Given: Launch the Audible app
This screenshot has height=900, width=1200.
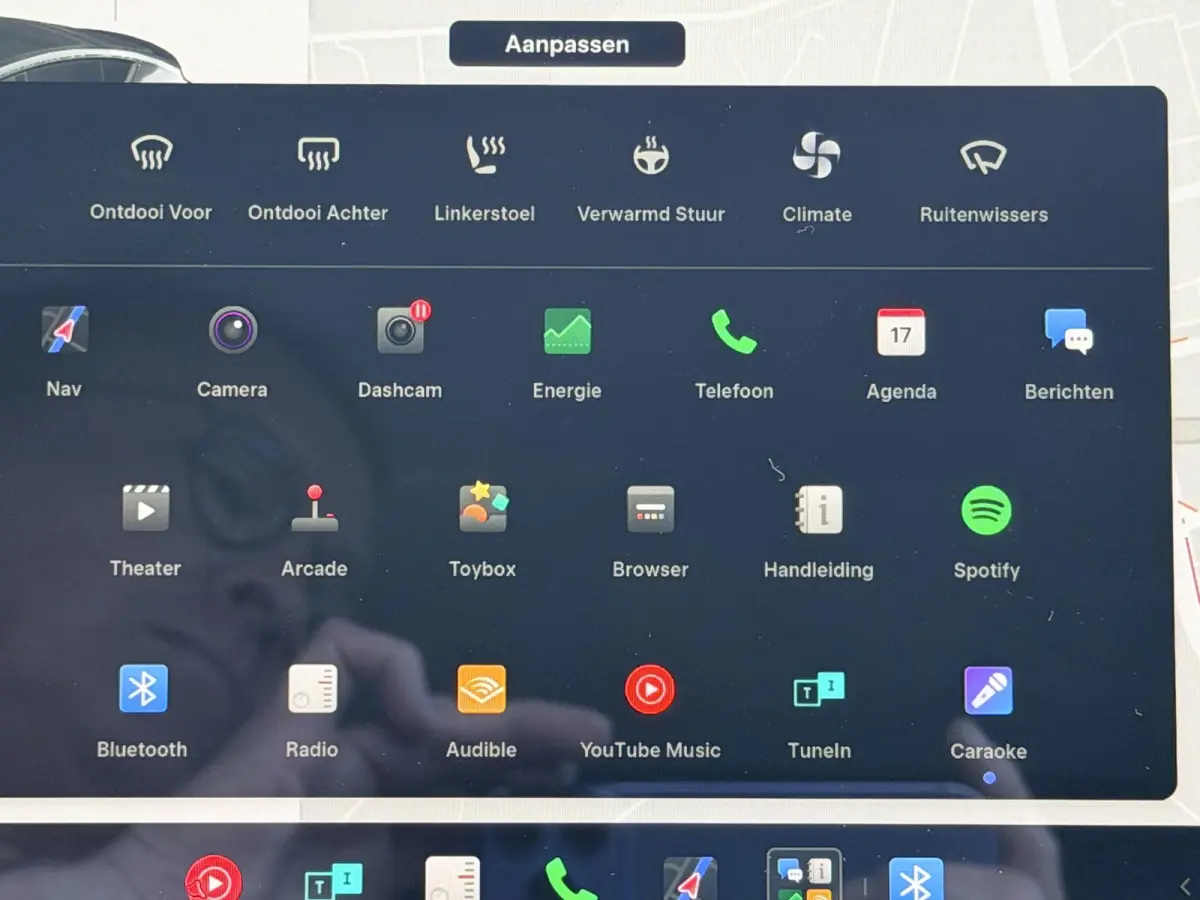Looking at the screenshot, I should 482,689.
